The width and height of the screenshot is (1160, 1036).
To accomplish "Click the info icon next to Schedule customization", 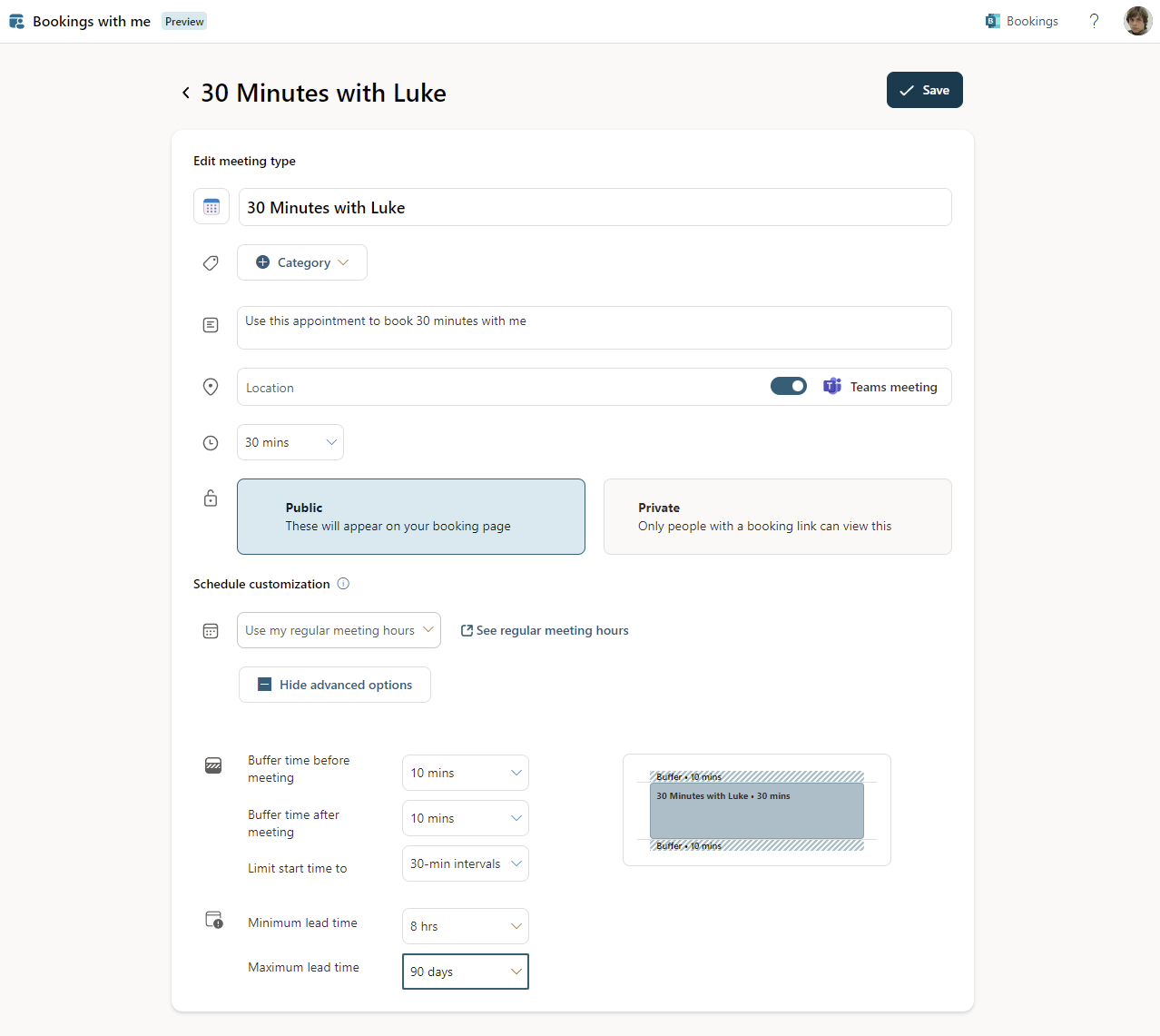I will pos(343,584).
